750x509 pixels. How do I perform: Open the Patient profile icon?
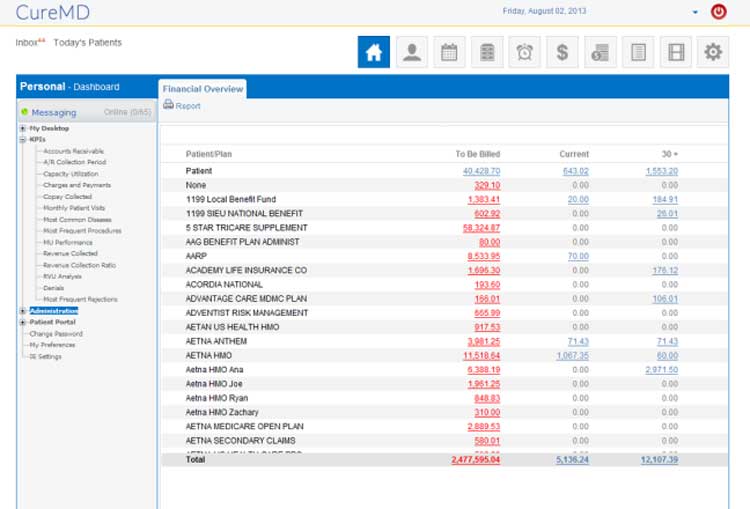411,53
